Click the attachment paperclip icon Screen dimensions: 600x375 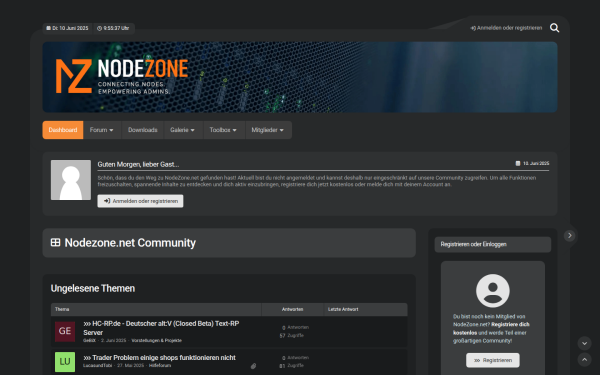coord(253,366)
